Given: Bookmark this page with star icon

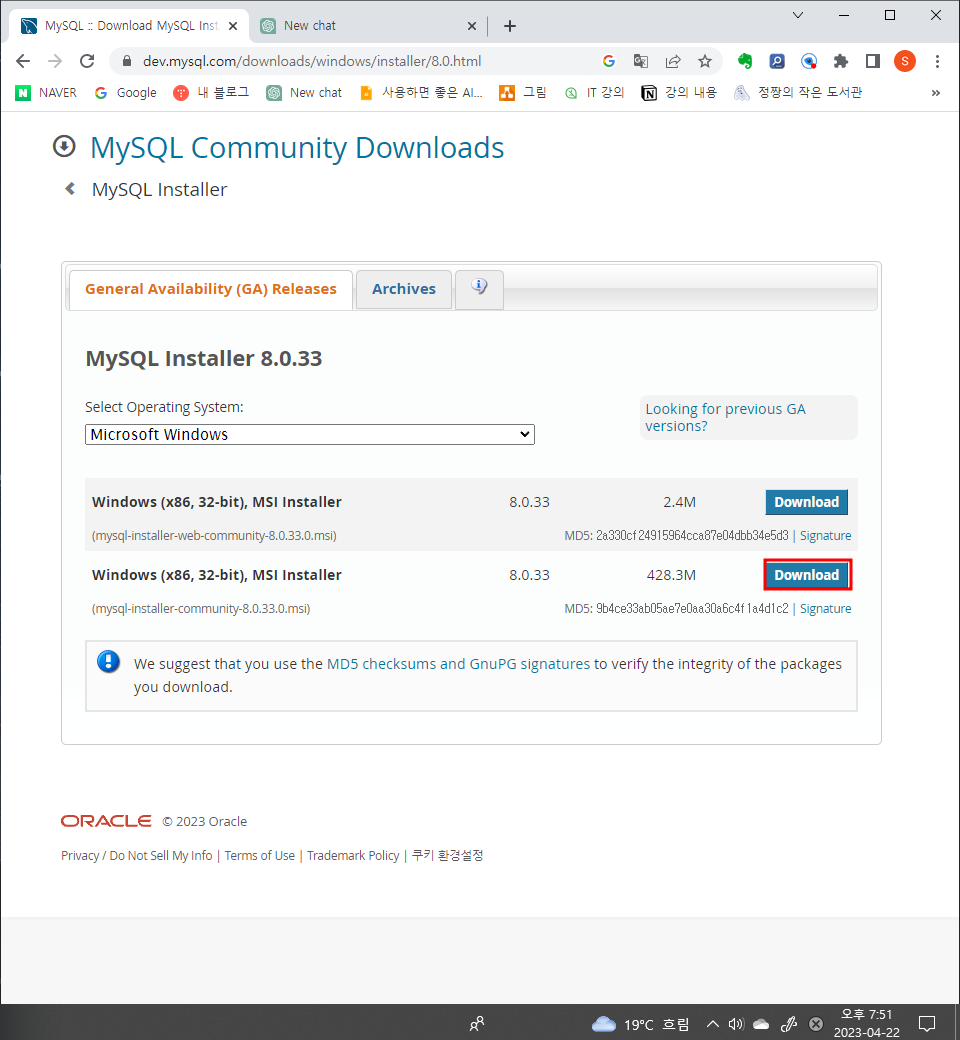Looking at the screenshot, I should [705, 61].
